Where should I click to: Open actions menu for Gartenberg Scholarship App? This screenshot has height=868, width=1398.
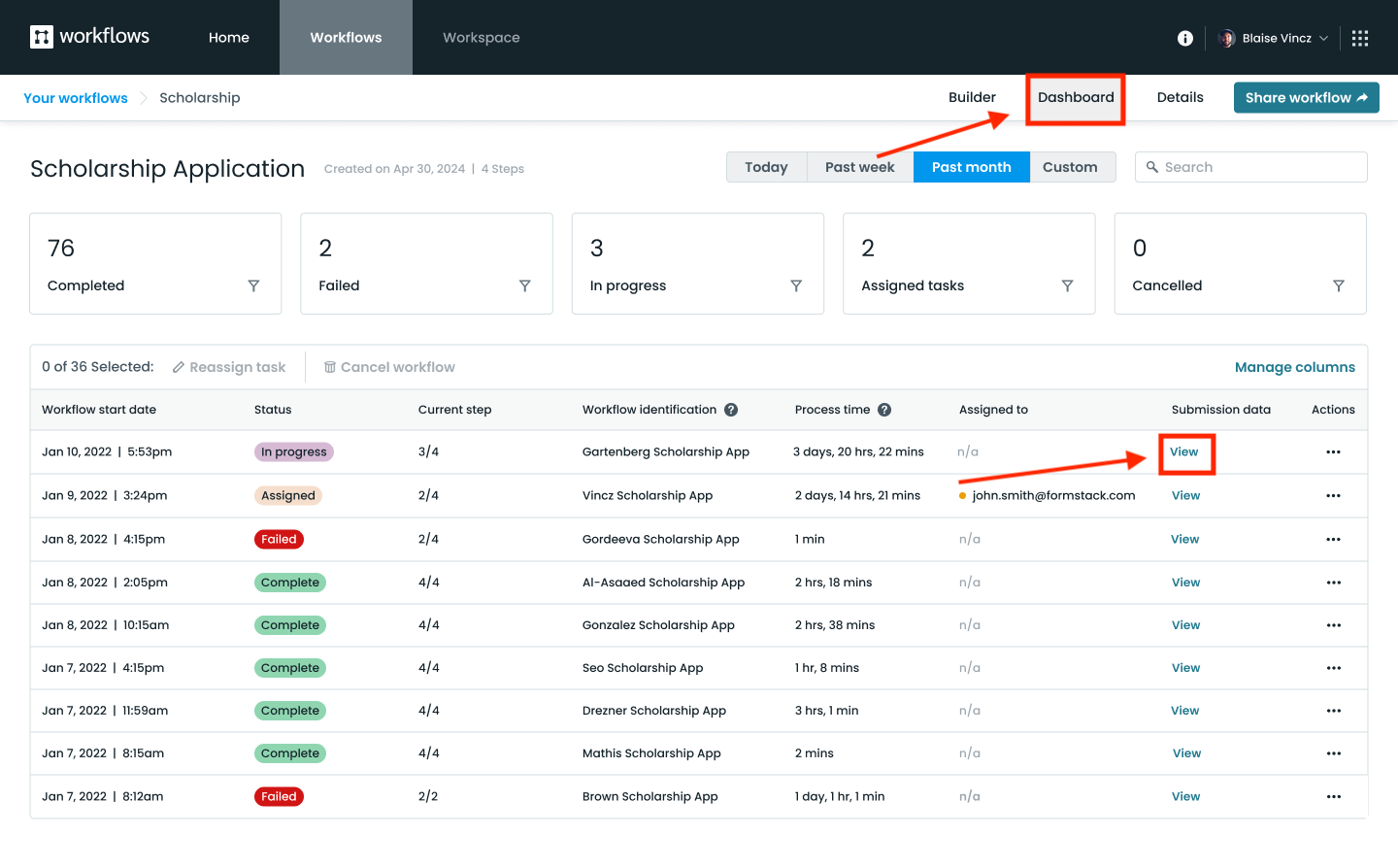pyautogui.click(x=1333, y=452)
